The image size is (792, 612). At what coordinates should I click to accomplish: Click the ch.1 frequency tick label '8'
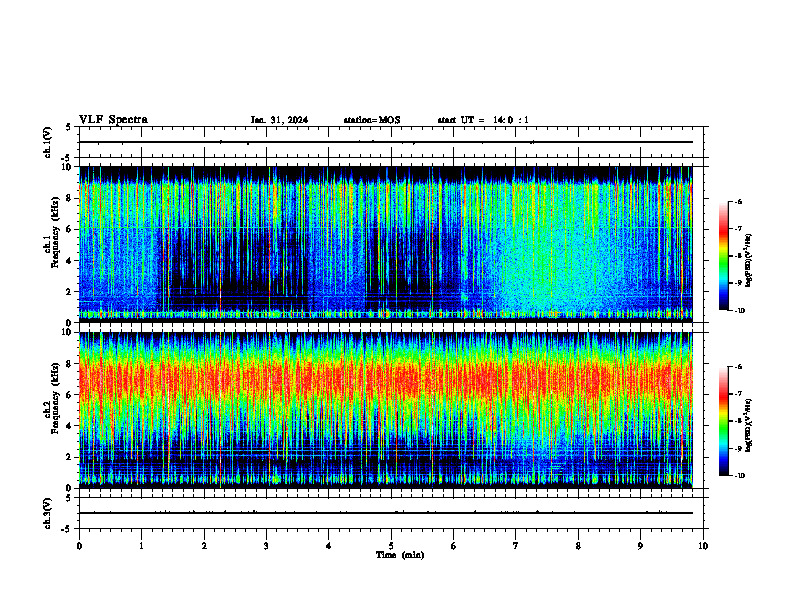[70, 198]
